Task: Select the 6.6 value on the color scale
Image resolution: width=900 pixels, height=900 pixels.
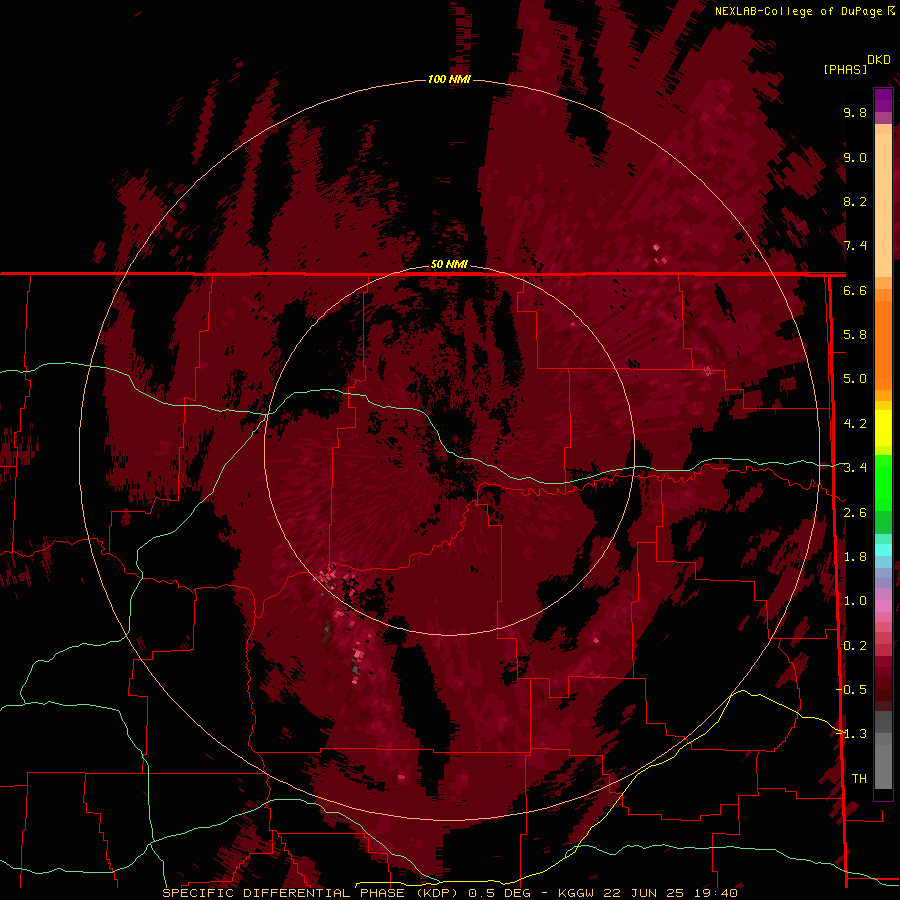Action: point(855,290)
